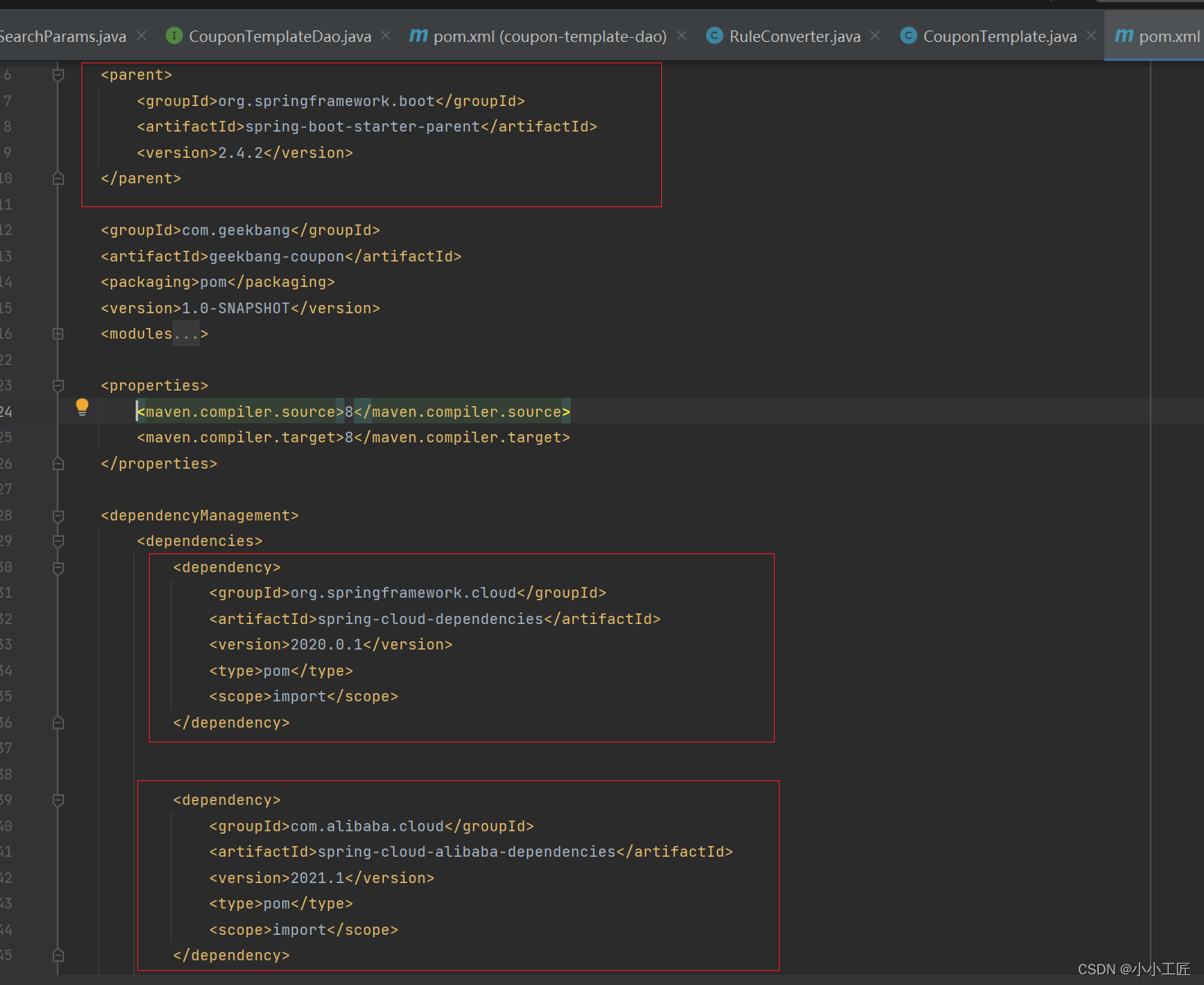Screen dimensions: 1204x985
Task: Click fold end marker of alibaba dependency
Action: [x=58, y=955]
